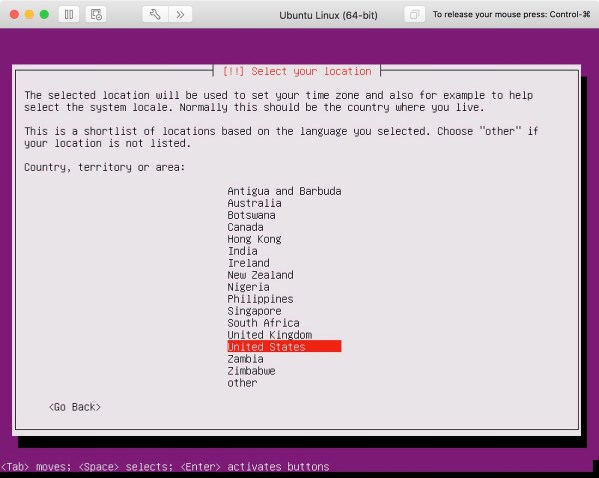Screen dimensions: 599x478
Task: Pause the virtual machine
Action: pyautogui.click(x=69, y=15)
